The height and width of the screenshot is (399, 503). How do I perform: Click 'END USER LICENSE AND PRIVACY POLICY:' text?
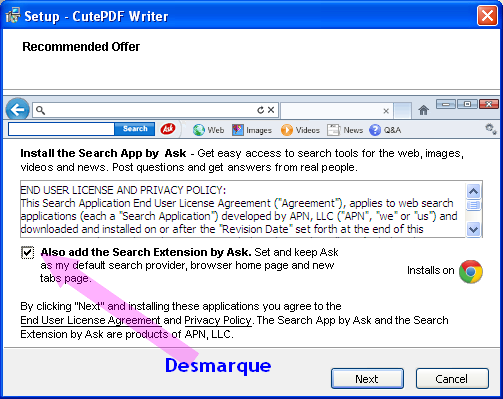coord(123,190)
